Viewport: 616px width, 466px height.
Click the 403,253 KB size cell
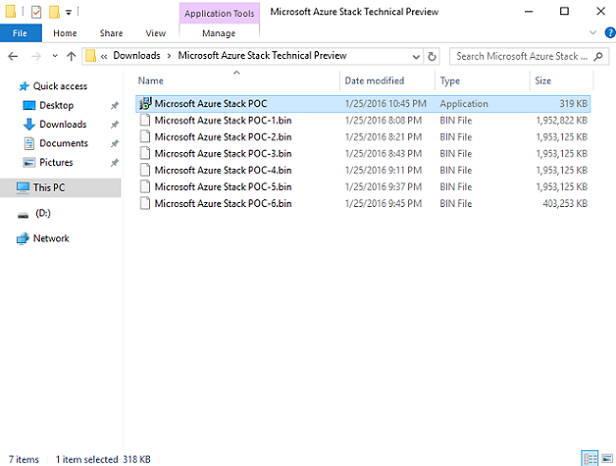pyautogui.click(x=565, y=204)
